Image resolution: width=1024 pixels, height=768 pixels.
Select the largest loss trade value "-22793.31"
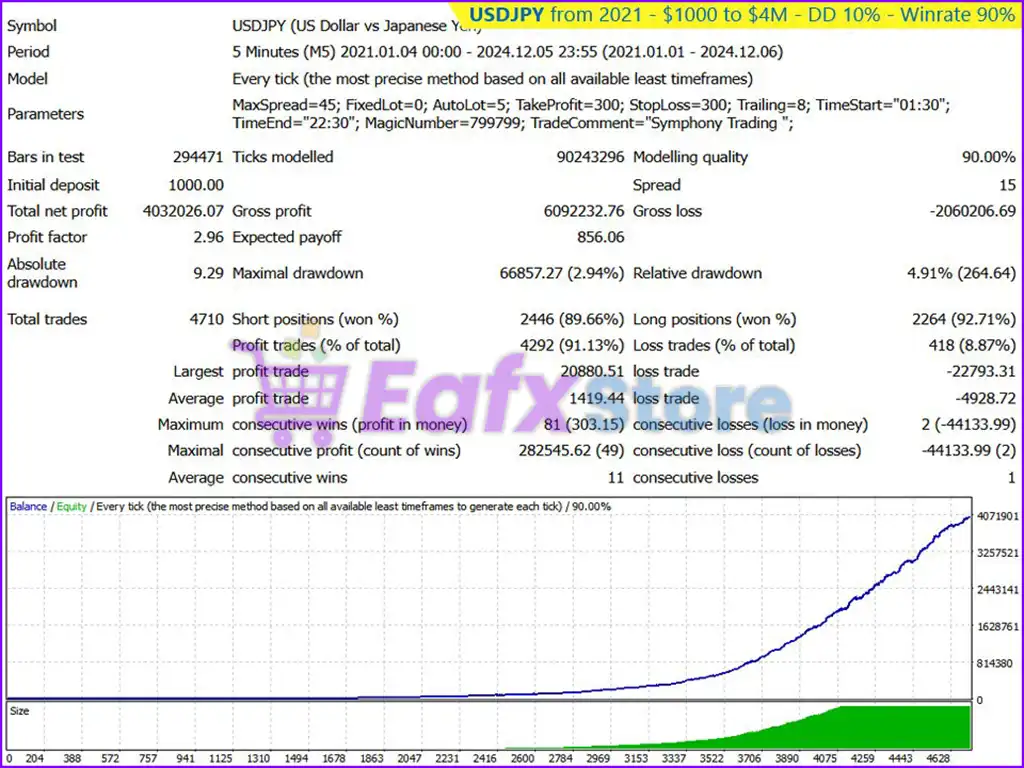(981, 372)
